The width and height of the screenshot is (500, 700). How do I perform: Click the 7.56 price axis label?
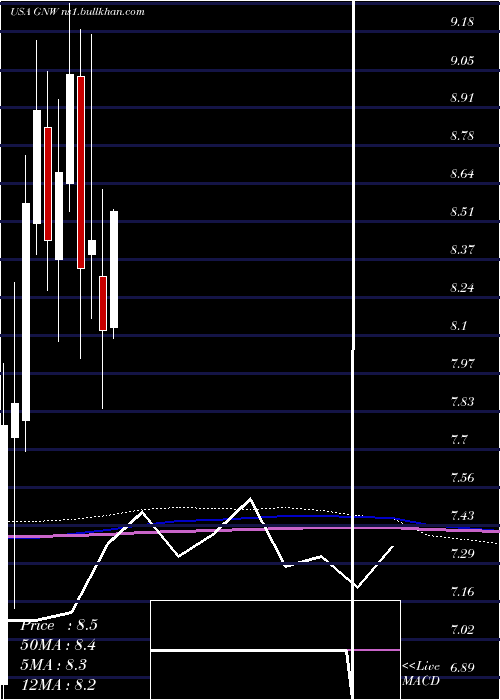click(x=462, y=478)
